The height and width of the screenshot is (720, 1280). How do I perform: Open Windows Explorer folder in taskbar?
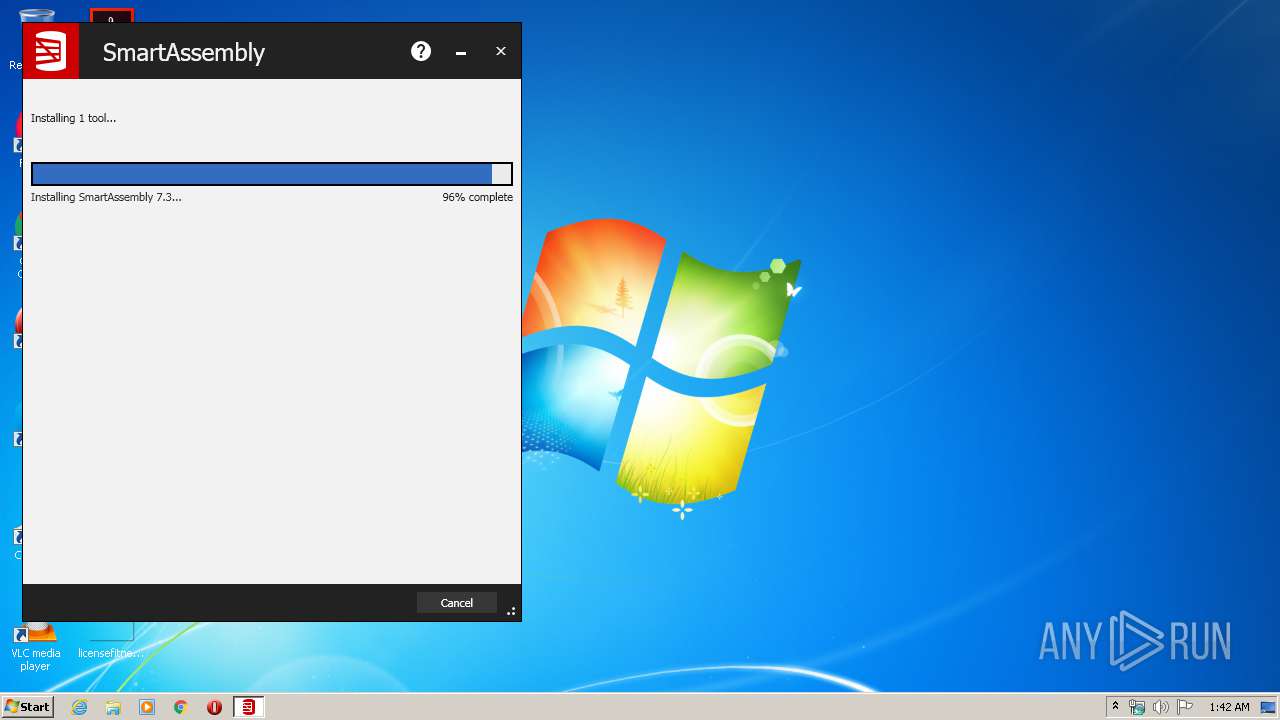(113, 707)
